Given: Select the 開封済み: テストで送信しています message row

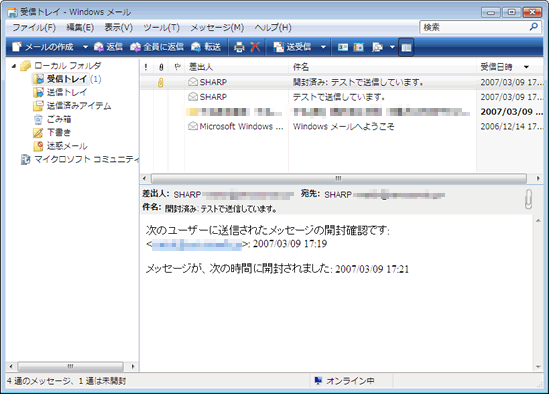Looking at the screenshot, I should click(342, 82).
